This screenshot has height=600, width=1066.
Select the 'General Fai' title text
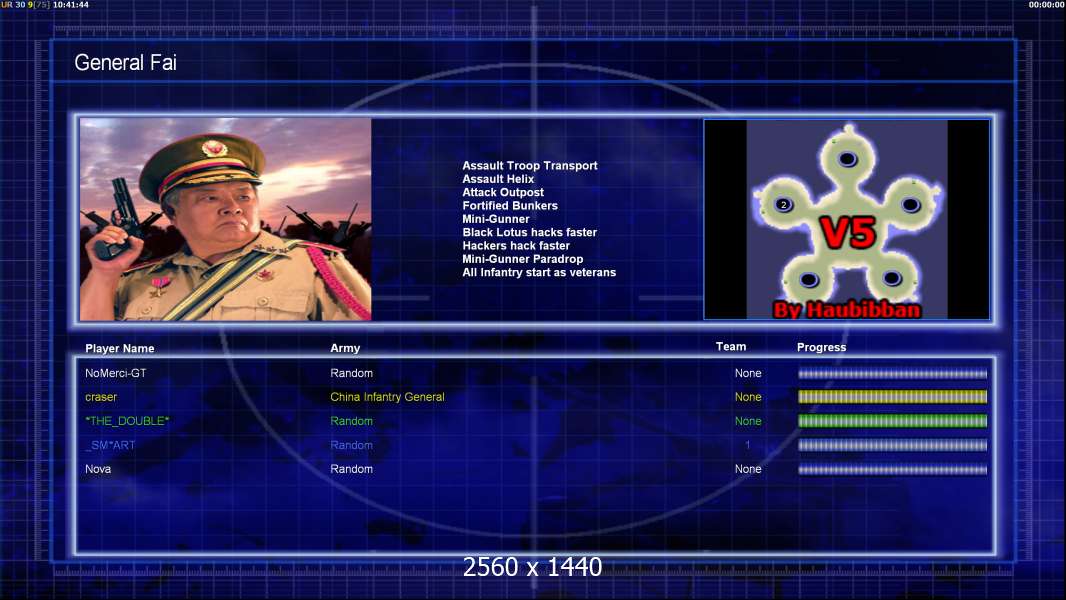125,63
